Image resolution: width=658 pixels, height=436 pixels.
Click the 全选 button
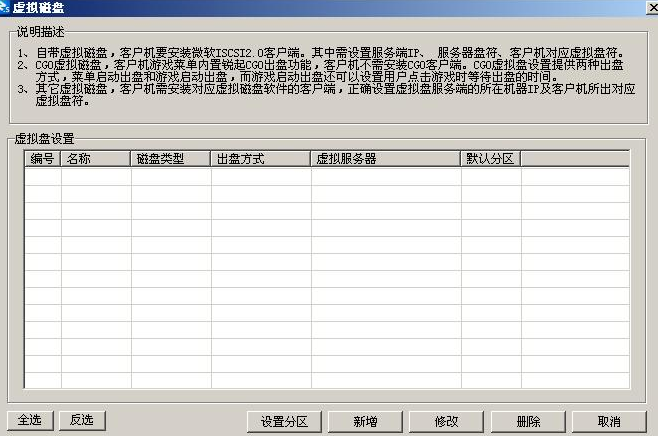coord(30,420)
